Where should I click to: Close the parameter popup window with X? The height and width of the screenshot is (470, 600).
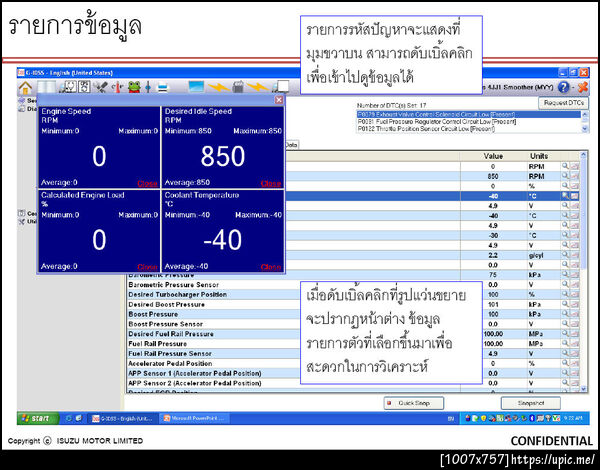pyautogui.click(x=279, y=100)
